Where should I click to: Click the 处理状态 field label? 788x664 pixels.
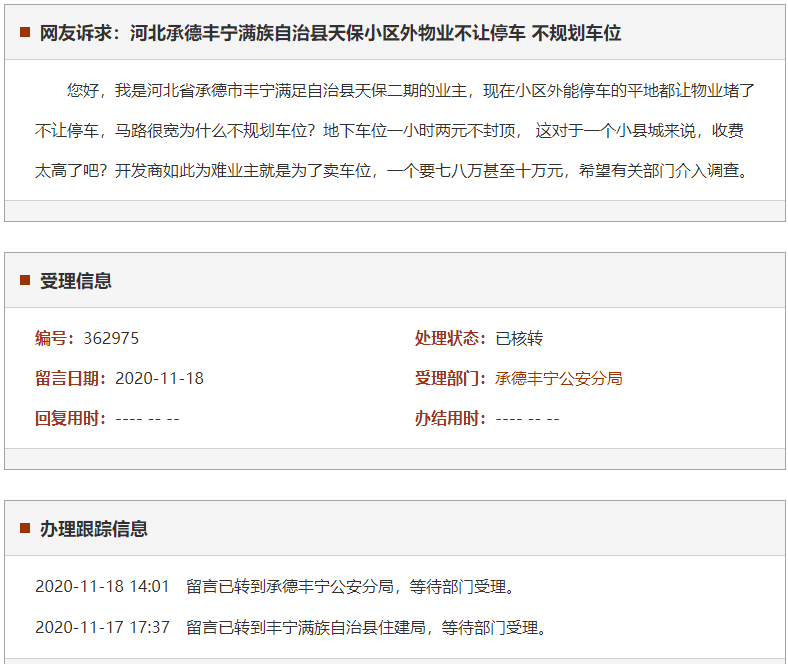[451, 338]
